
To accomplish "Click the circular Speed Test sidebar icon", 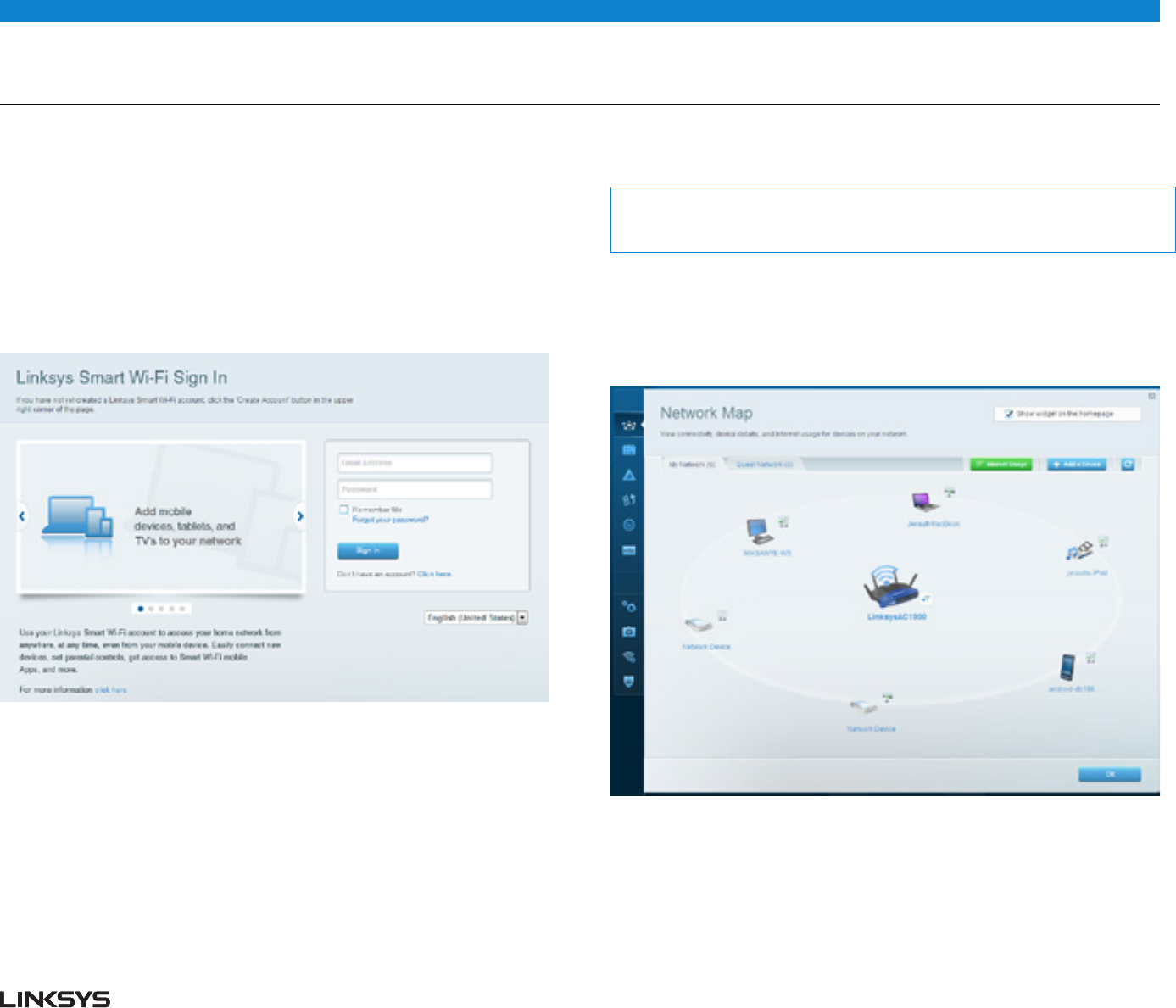I will pos(628,525).
